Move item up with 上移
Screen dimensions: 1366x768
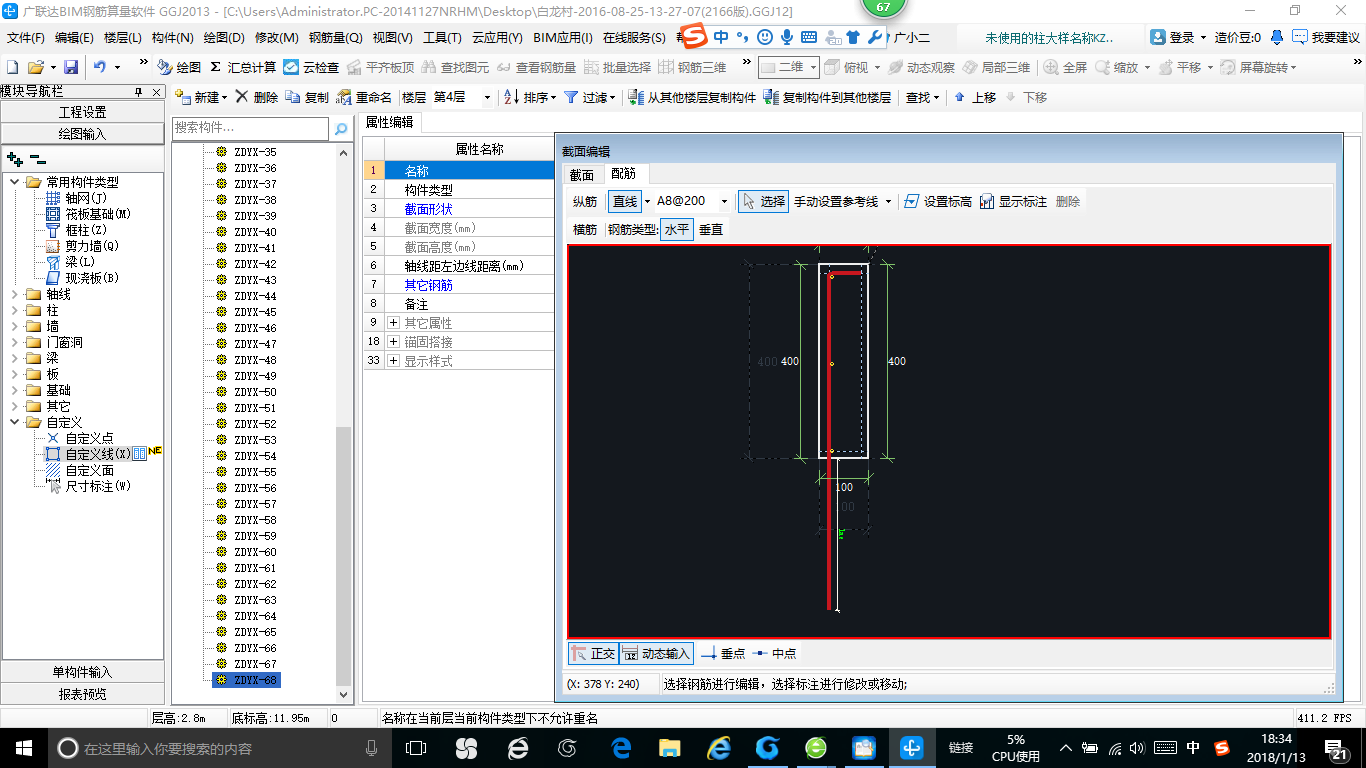click(975, 97)
